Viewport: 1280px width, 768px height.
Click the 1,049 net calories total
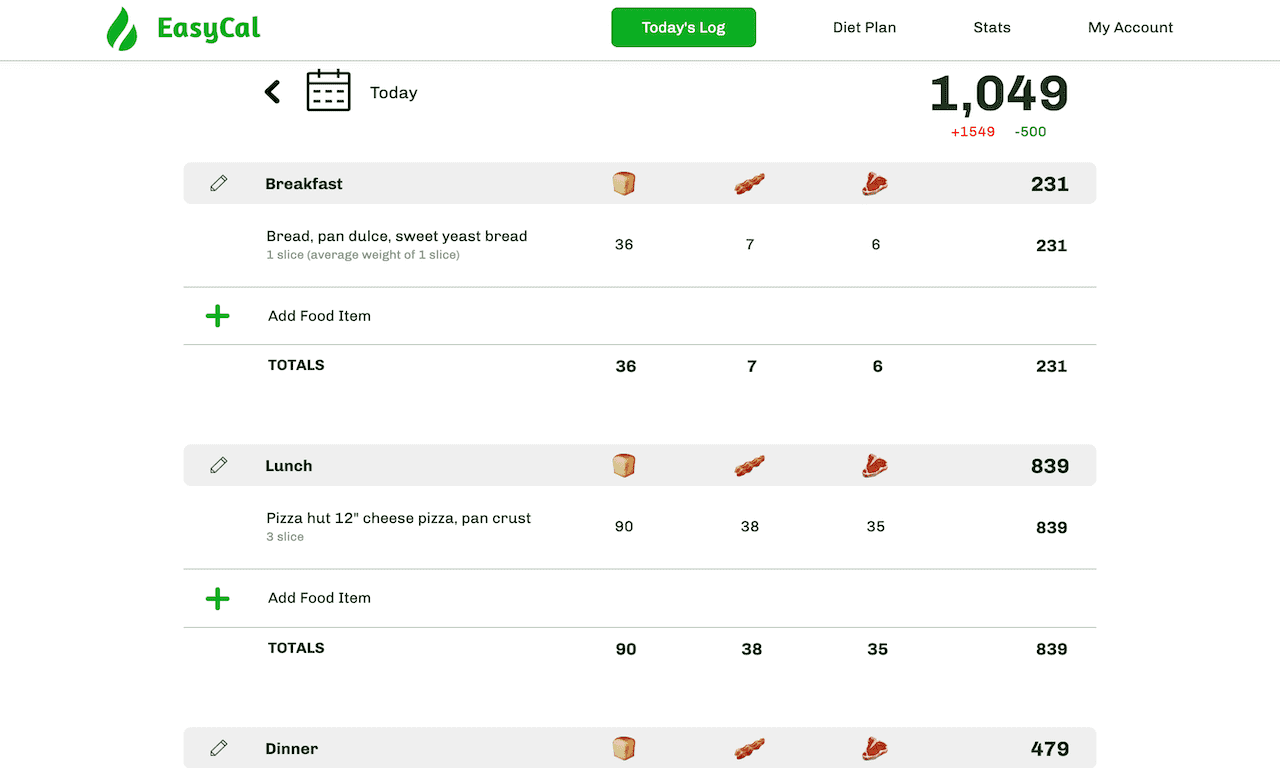(999, 93)
